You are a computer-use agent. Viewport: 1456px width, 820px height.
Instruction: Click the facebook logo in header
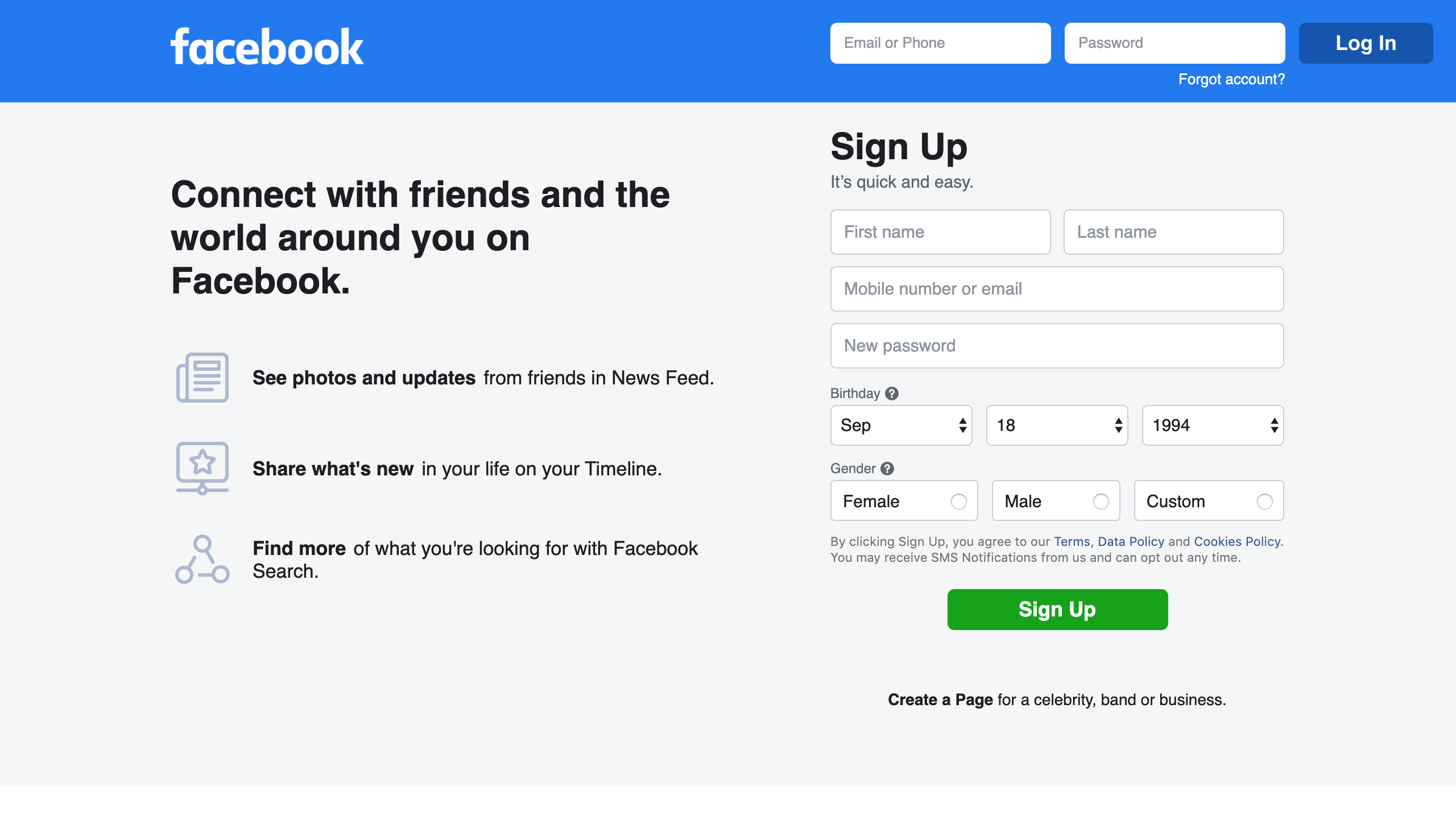[x=267, y=47]
